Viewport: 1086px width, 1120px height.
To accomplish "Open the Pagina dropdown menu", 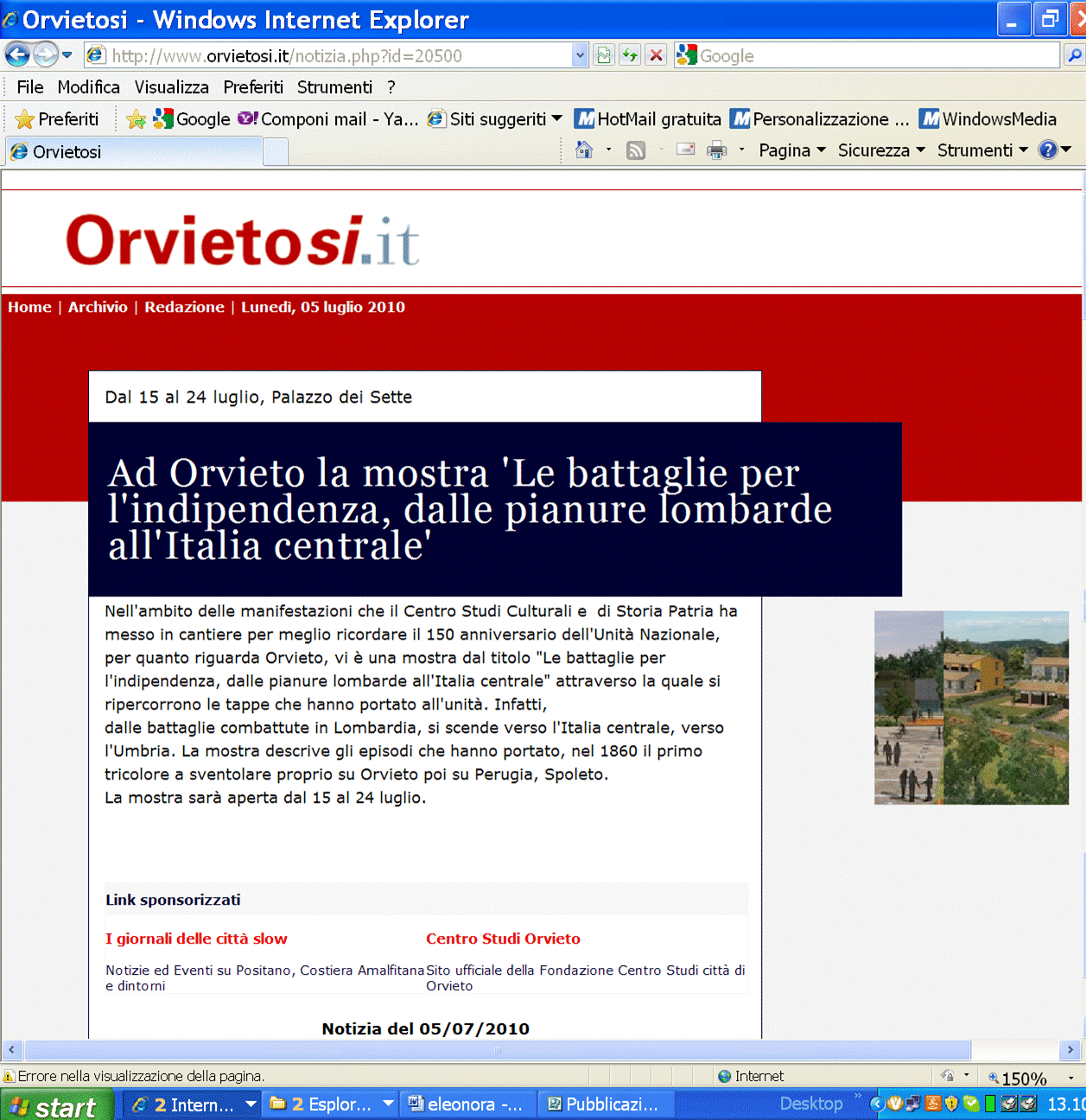I will pos(792,150).
